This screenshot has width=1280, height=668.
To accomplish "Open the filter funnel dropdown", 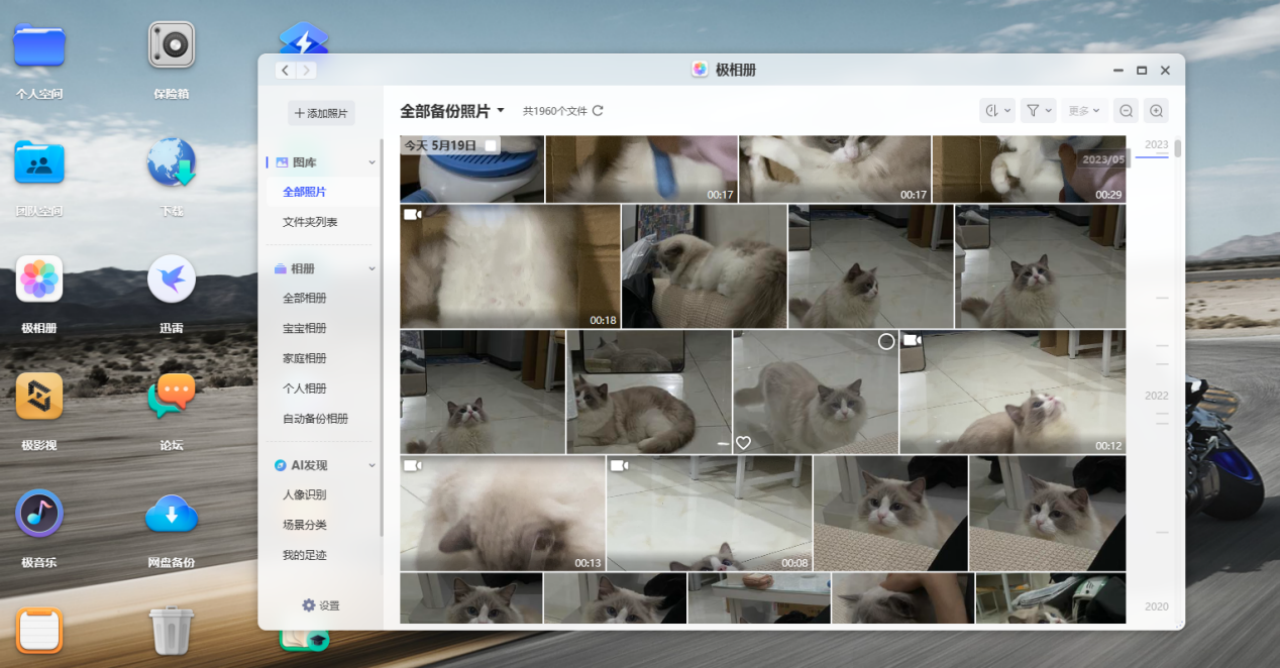I will click(x=1038, y=111).
